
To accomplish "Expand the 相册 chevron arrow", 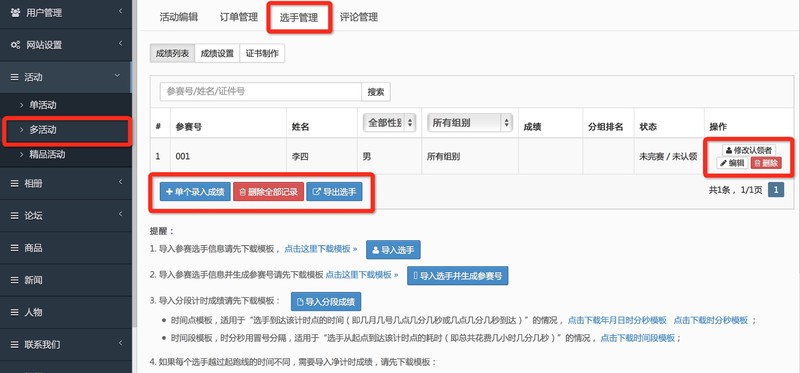I will pos(120,181).
